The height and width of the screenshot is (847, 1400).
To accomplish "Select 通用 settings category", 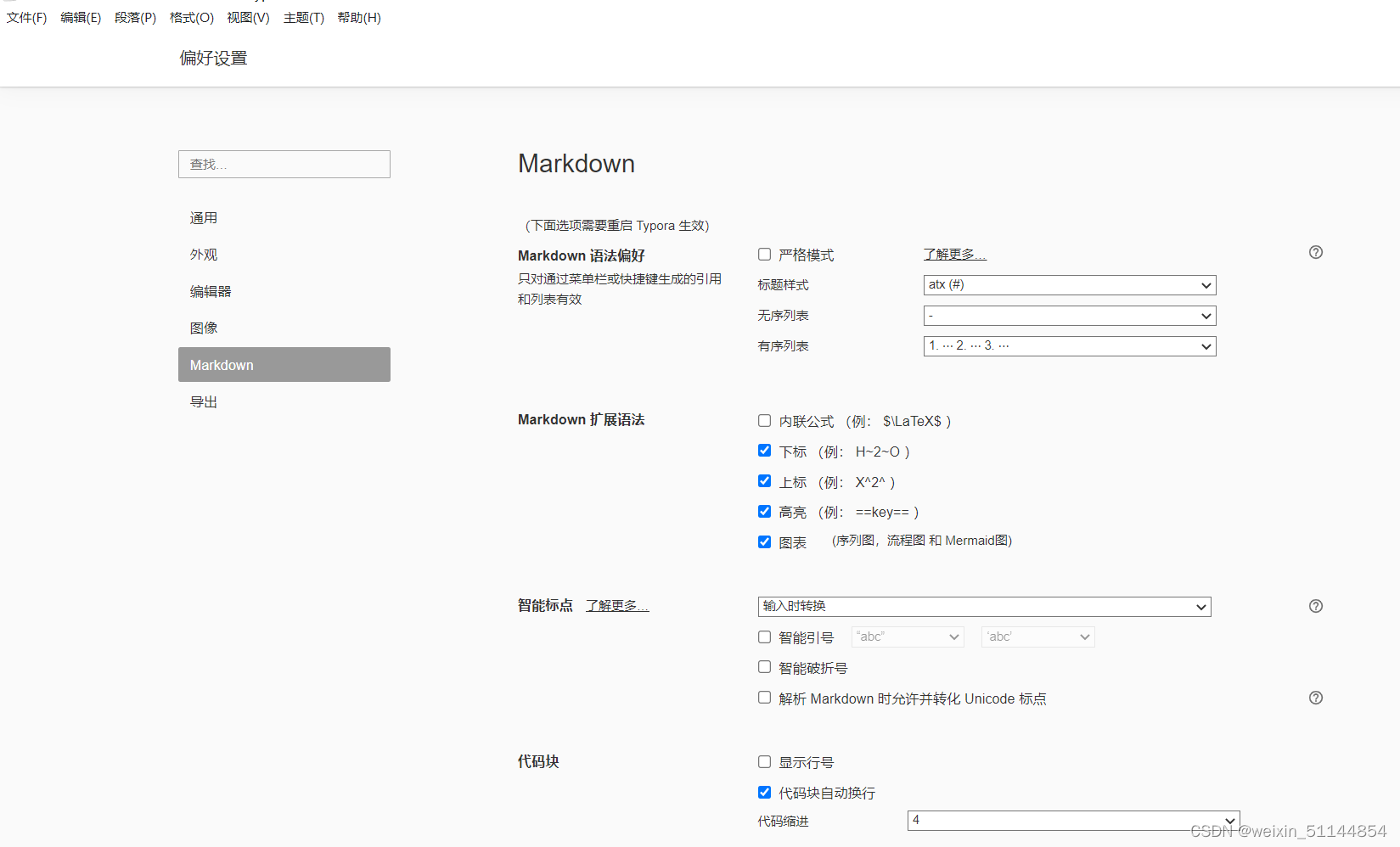I will 284,218.
